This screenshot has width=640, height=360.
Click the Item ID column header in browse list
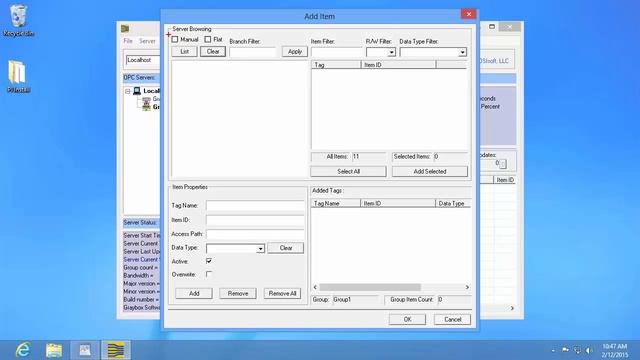tap(398, 64)
